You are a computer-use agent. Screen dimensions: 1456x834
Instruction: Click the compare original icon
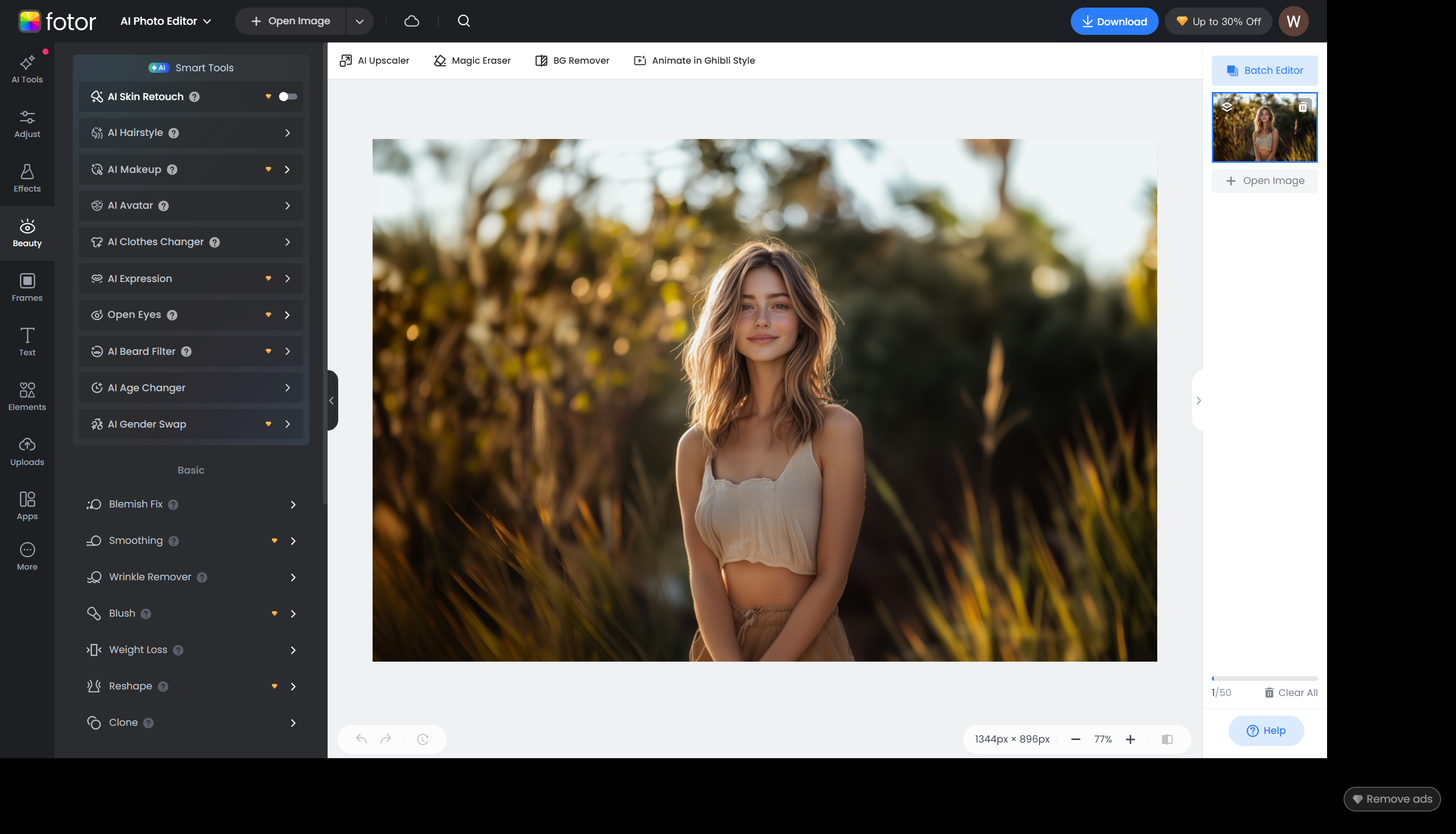click(x=1167, y=739)
